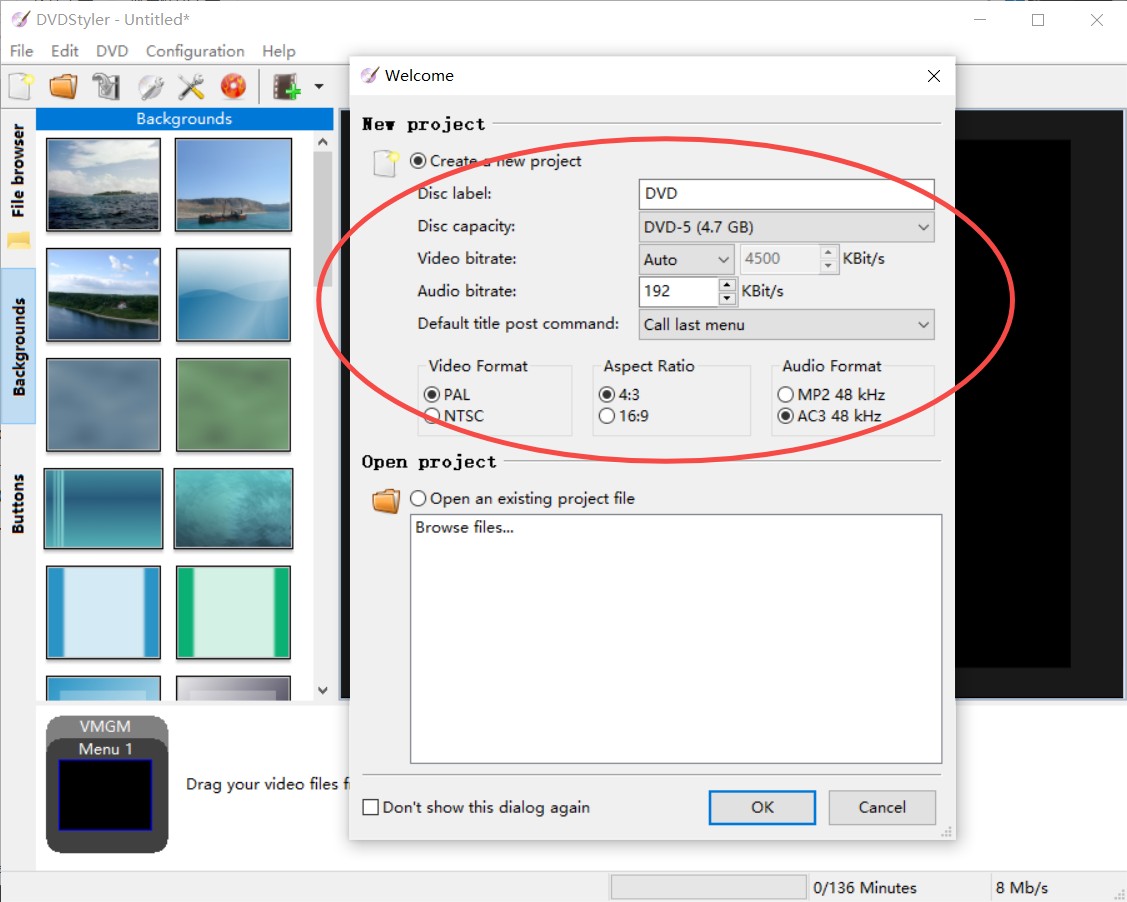Increase the audio bitrate with the up arrow
The image size is (1127, 902).
pos(727,284)
